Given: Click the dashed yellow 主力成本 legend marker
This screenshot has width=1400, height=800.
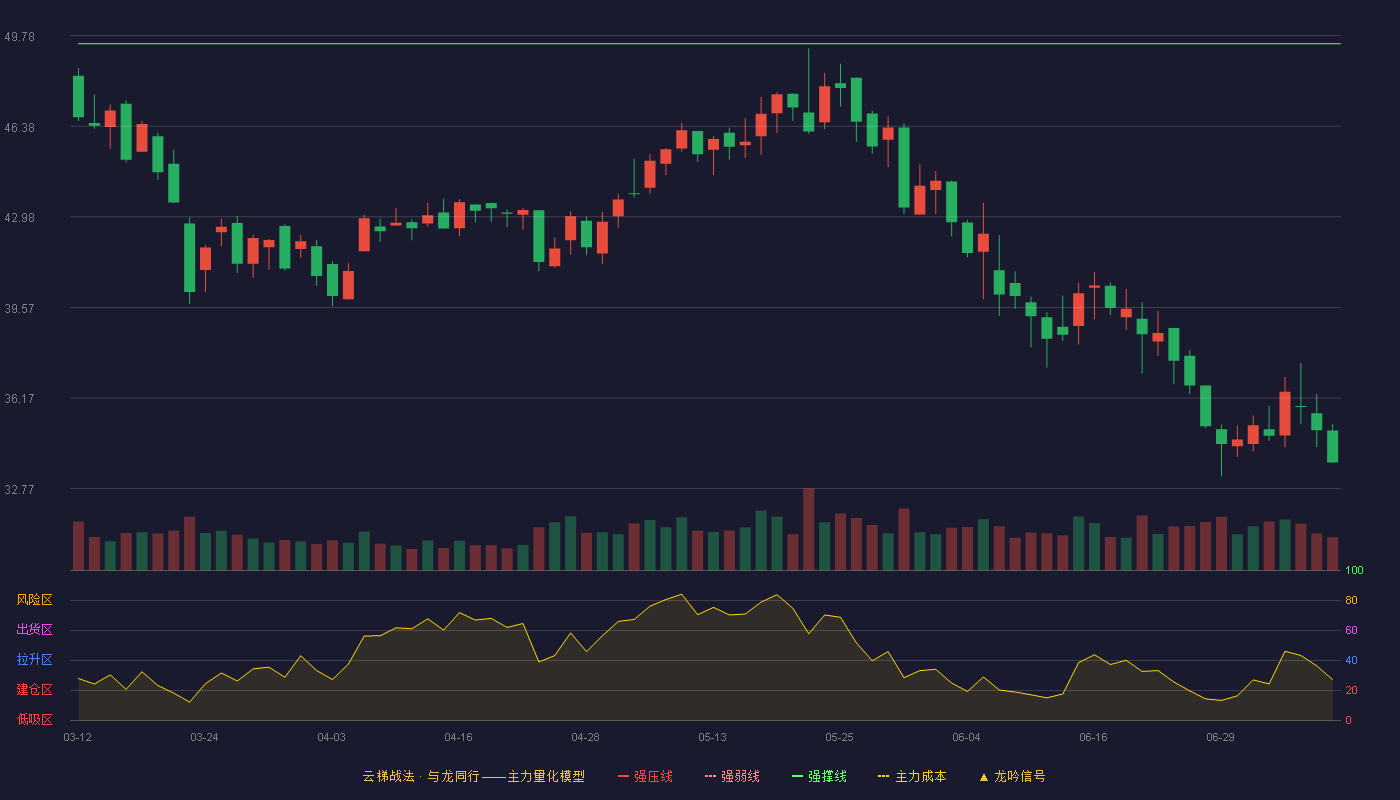Looking at the screenshot, I should (x=883, y=776).
